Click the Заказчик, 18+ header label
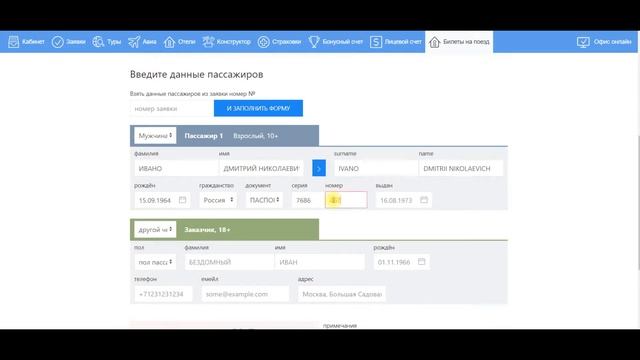Image resolution: width=640 pixels, height=360 pixels. pos(207,229)
